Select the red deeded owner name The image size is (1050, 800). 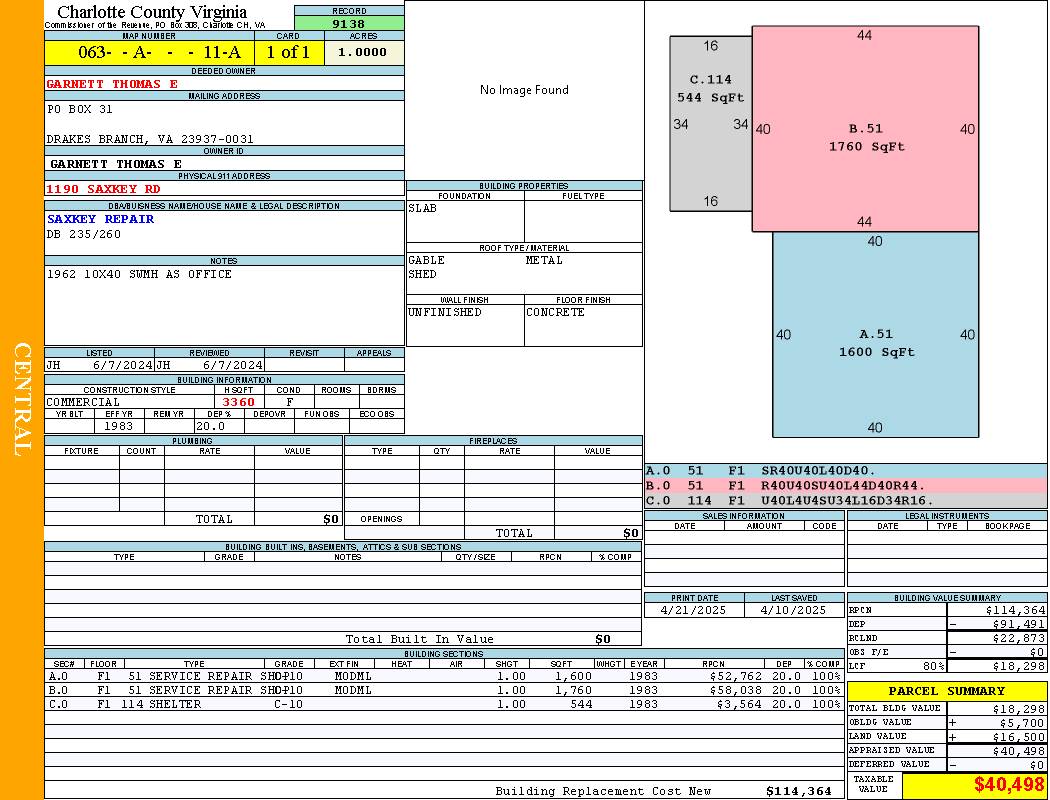[112, 84]
